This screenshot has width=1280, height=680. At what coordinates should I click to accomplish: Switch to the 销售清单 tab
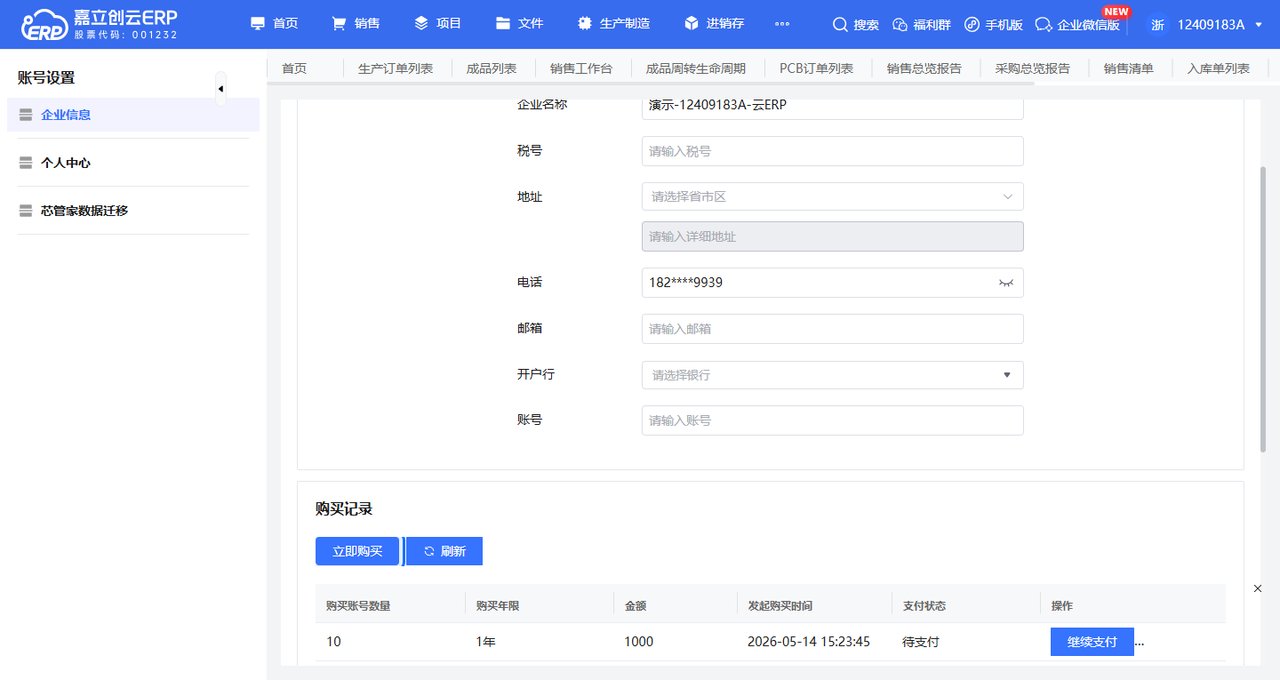1129,69
